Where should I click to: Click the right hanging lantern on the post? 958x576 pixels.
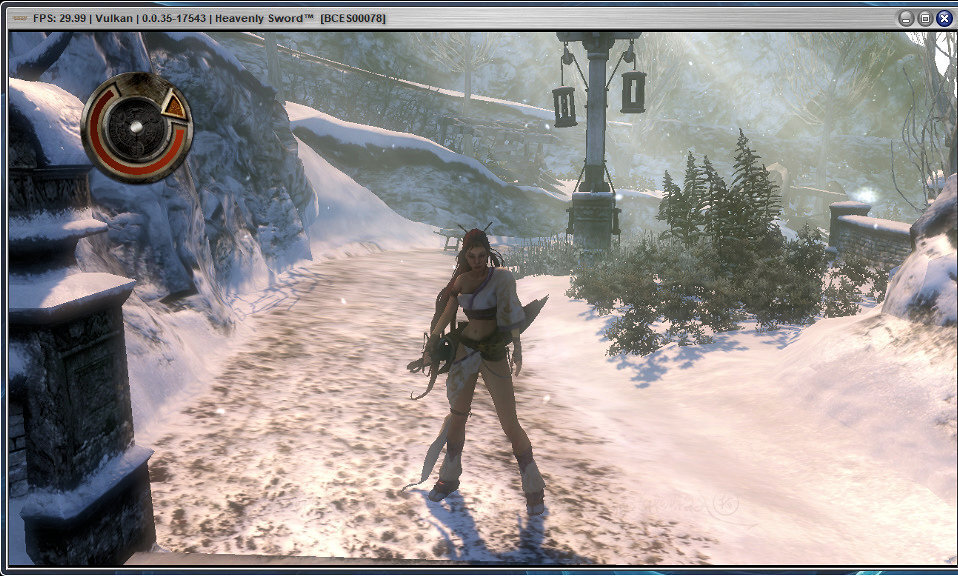632,92
